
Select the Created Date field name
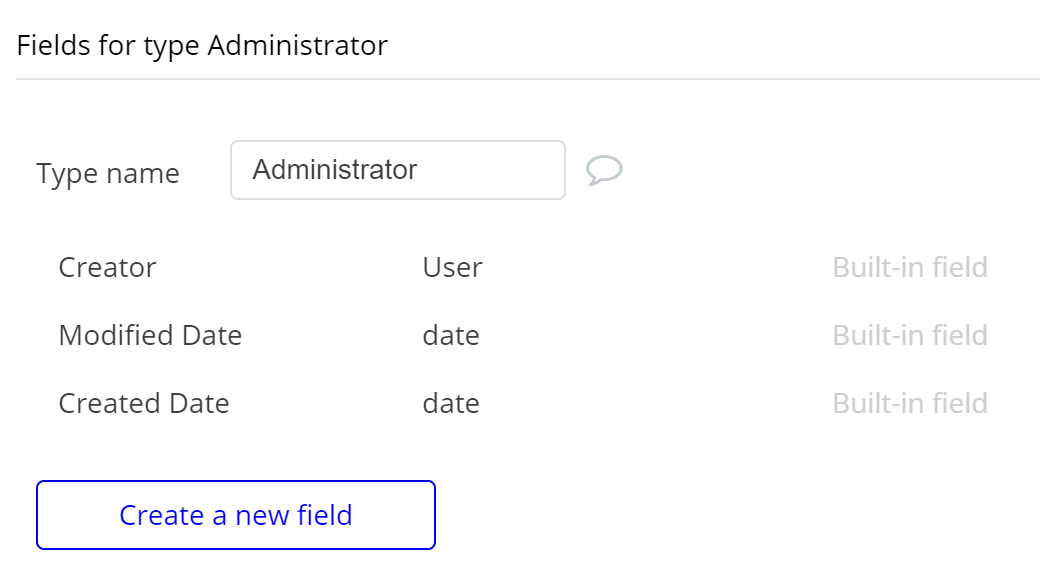click(144, 403)
